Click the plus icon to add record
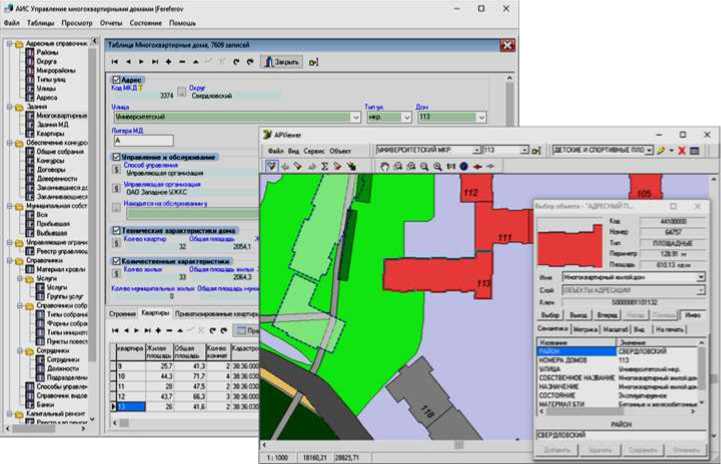 [169, 61]
